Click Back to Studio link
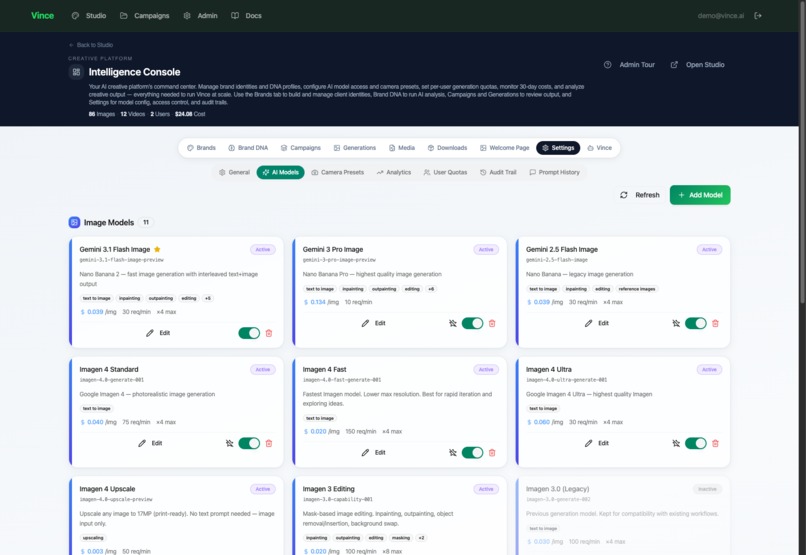The image size is (806, 555). tap(91, 45)
